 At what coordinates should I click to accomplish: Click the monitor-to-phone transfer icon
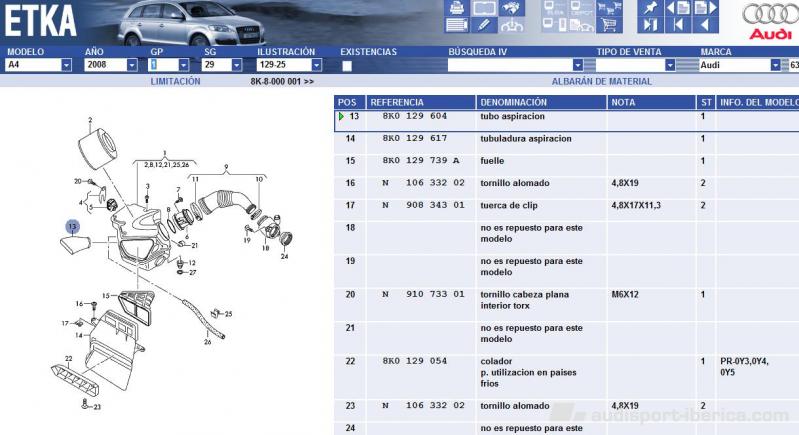[554, 25]
